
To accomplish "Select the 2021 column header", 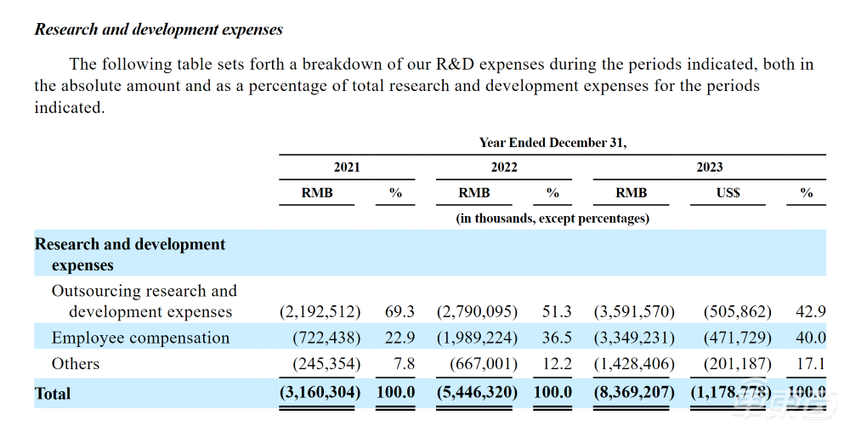I will coord(346,167).
